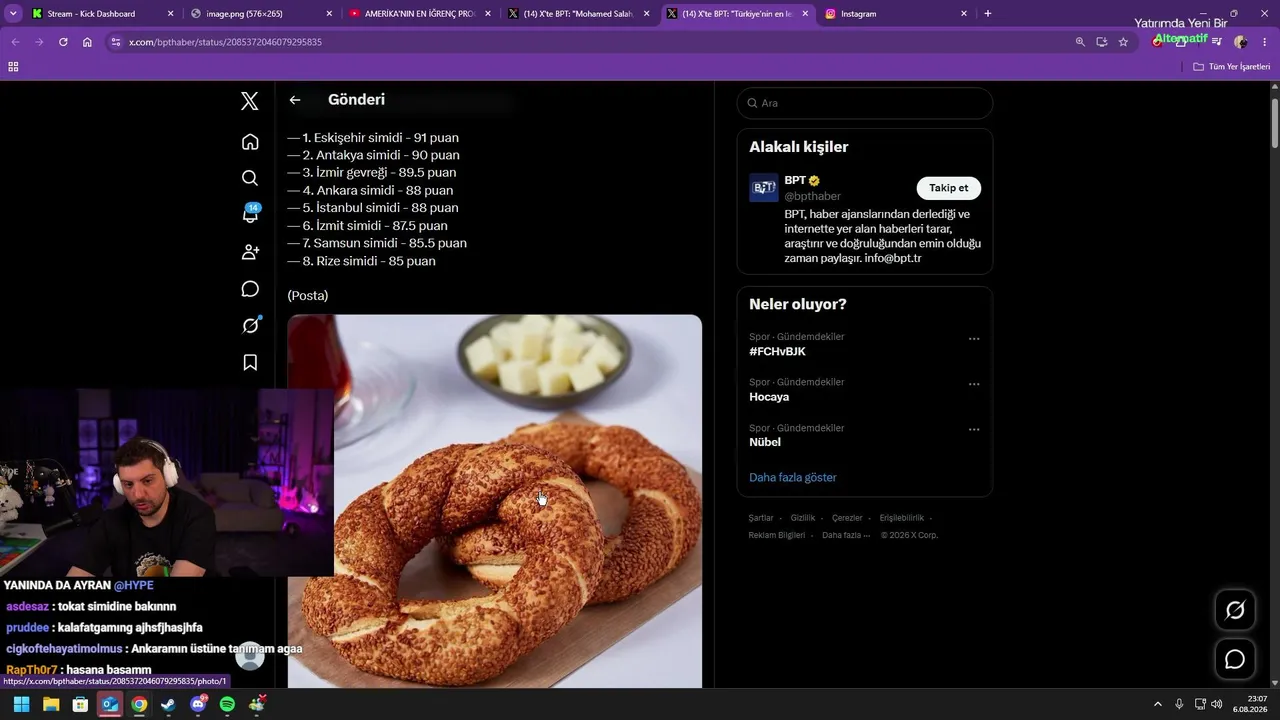
Task: Open the people follow icon in the sidebar
Action: tap(250, 252)
